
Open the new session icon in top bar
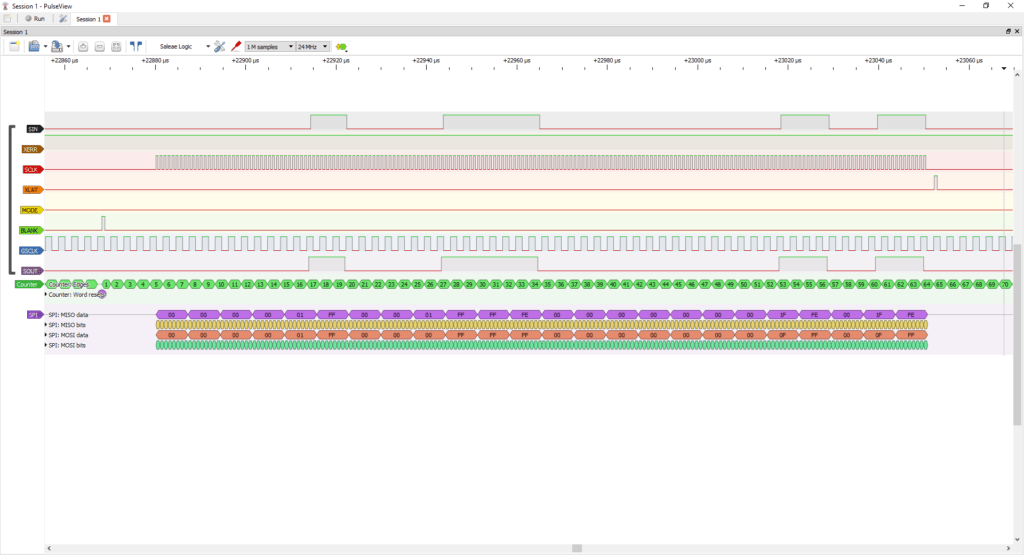[9, 19]
